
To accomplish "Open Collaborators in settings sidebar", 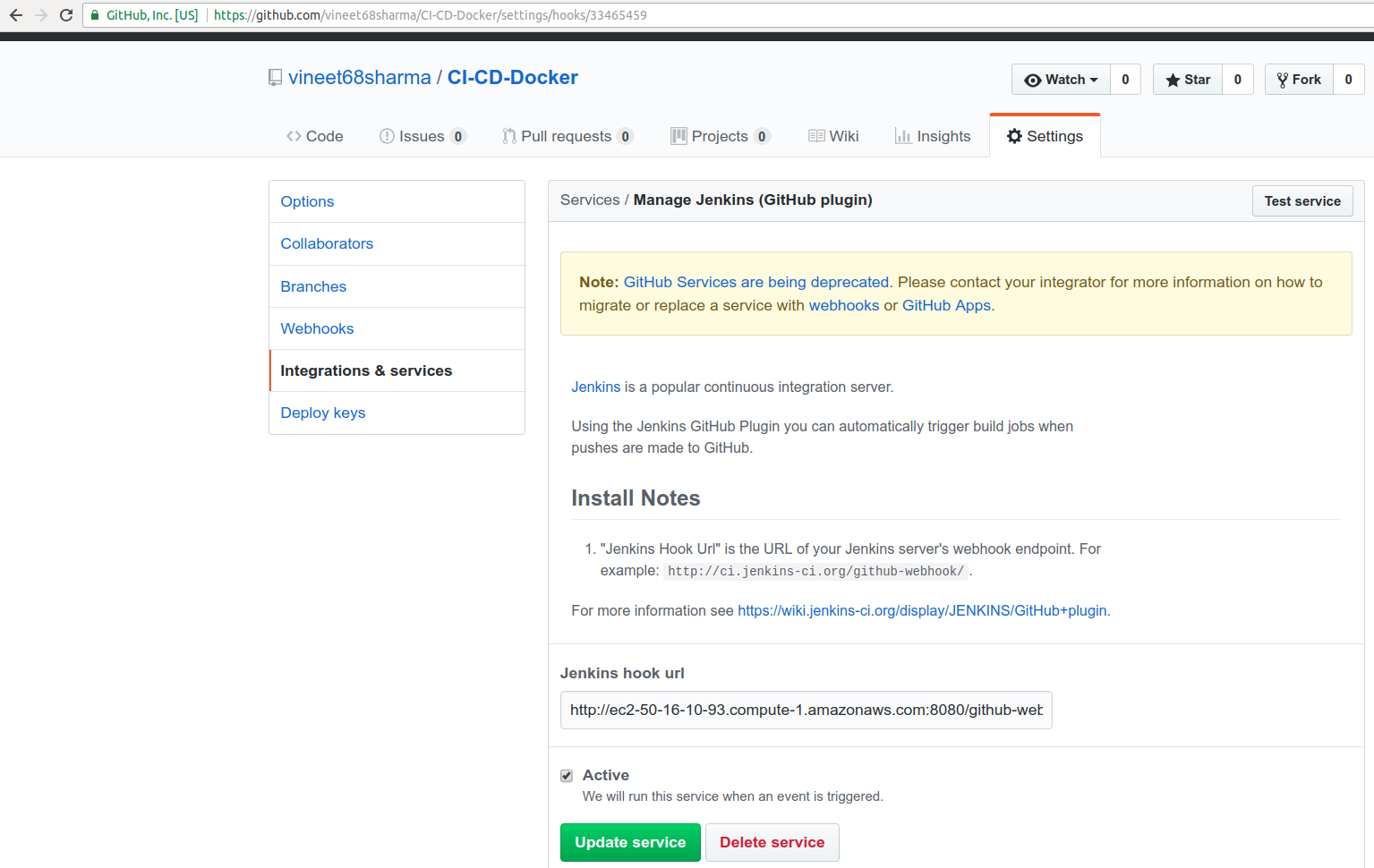I will (x=397, y=243).
